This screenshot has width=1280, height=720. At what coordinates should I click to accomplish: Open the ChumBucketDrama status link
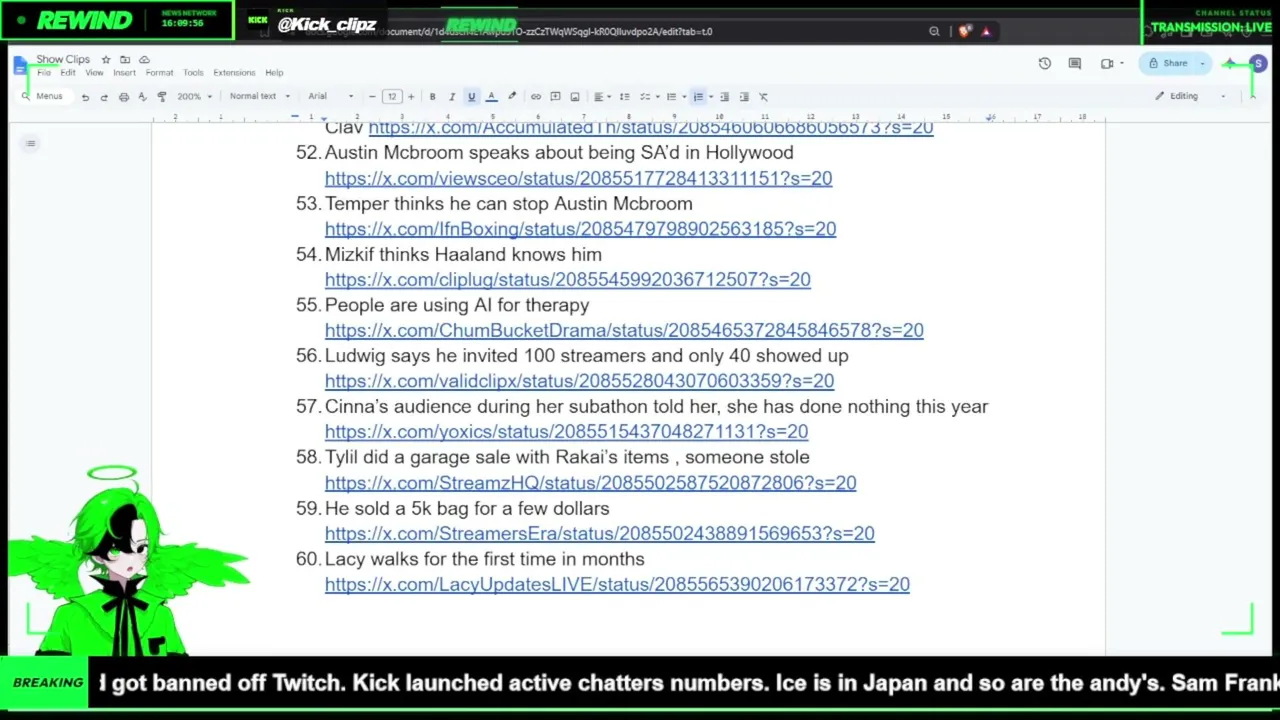click(x=624, y=330)
